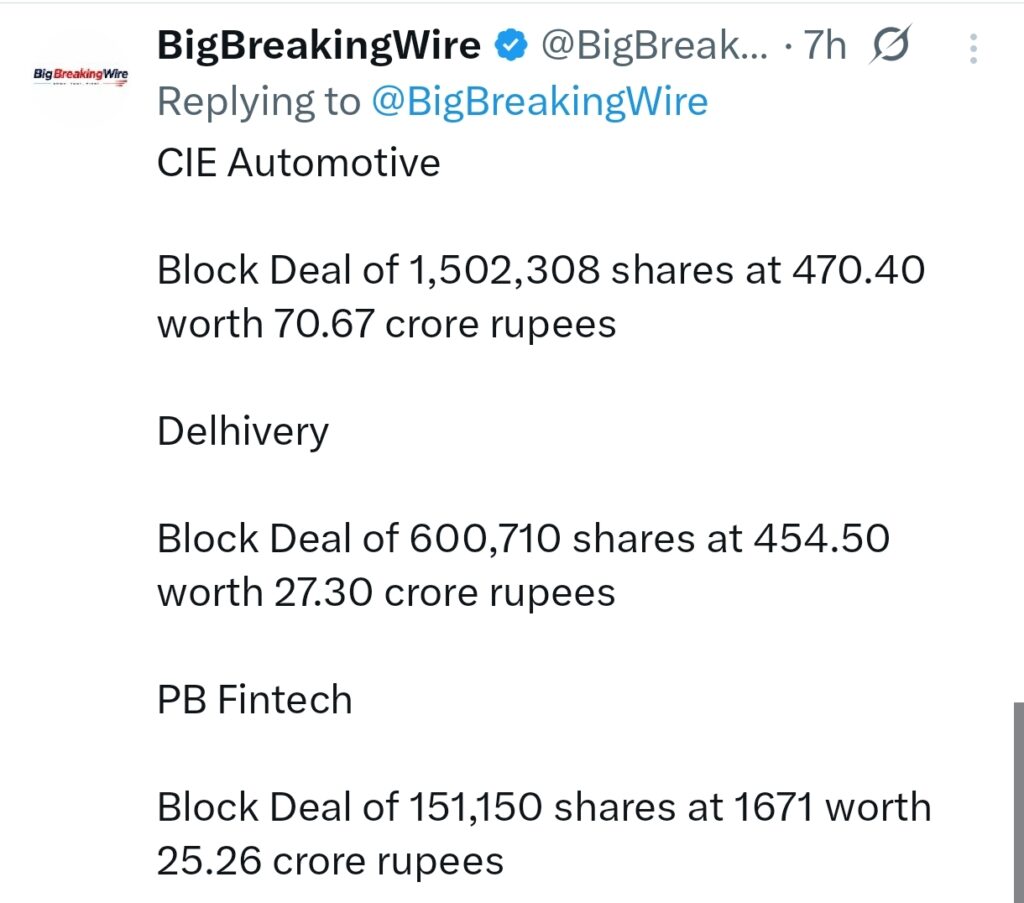Click the verified checkmark to view verification info

(513, 45)
